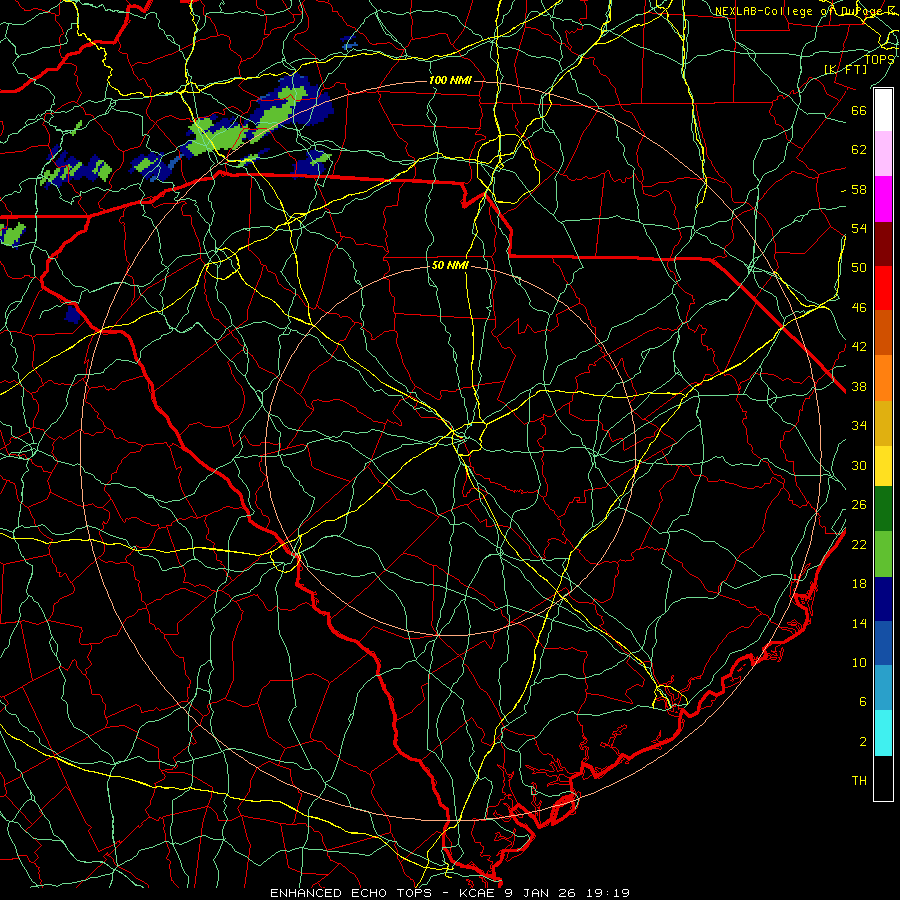Image resolution: width=900 pixels, height=900 pixels.
Task: Click the light pink 62 kft color band
Action: 883,153
